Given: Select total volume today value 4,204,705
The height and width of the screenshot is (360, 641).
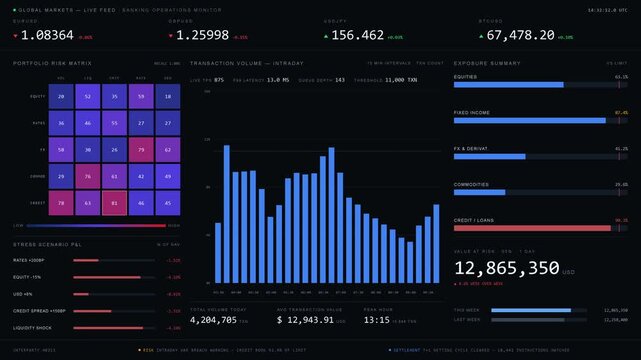Looking at the screenshot, I should tap(213, 320).
